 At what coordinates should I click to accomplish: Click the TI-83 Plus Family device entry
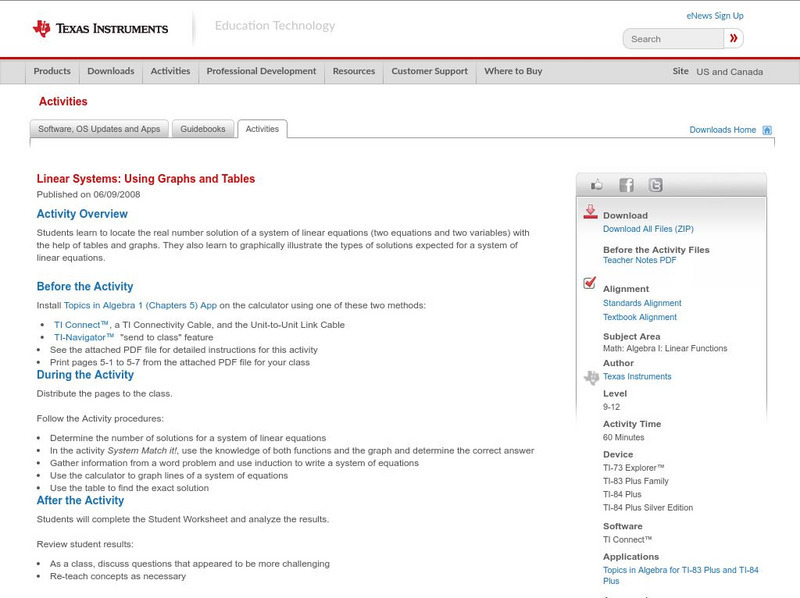(636, 481)
